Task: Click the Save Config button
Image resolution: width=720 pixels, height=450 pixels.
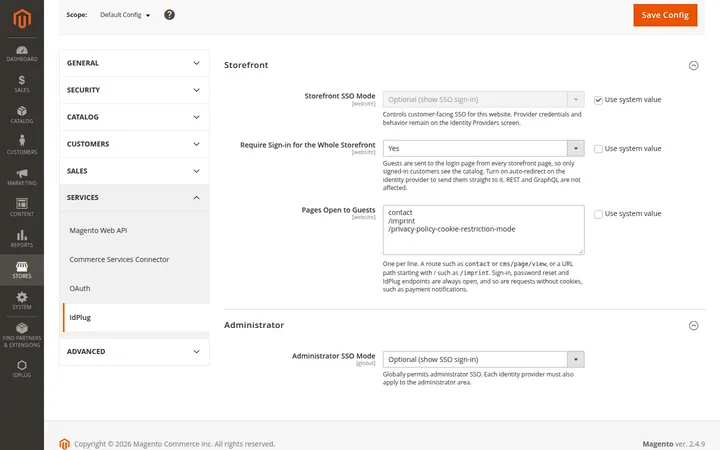Action: [x=665, y=15]
